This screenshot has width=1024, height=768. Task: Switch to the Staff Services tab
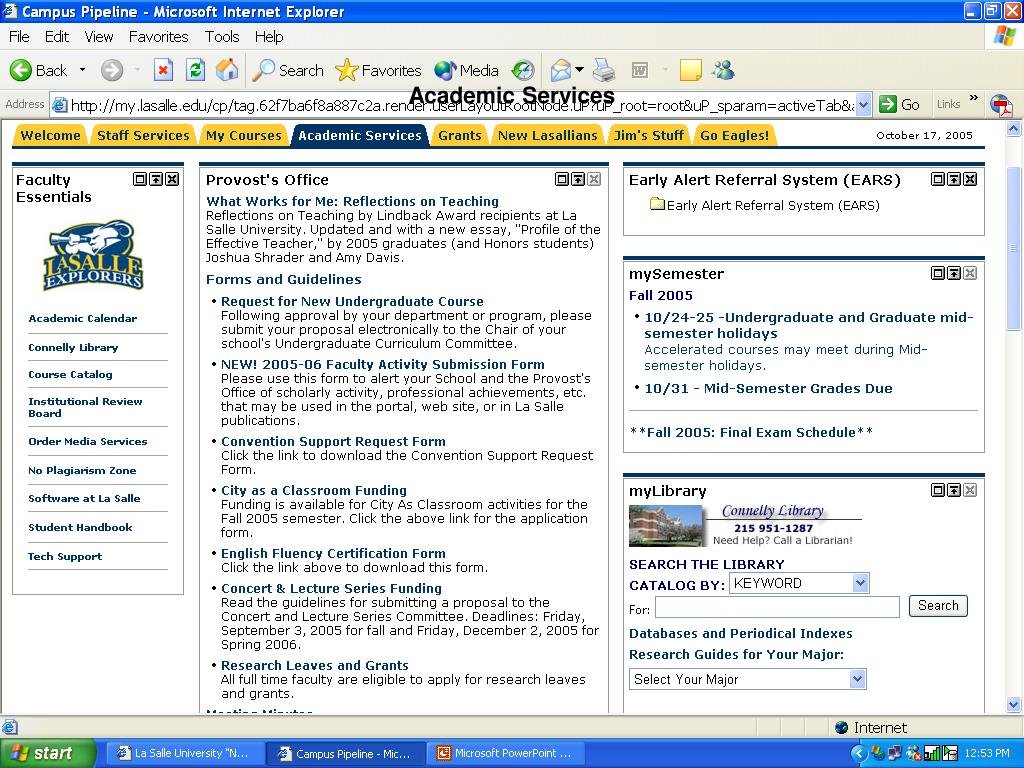(143, 135)
